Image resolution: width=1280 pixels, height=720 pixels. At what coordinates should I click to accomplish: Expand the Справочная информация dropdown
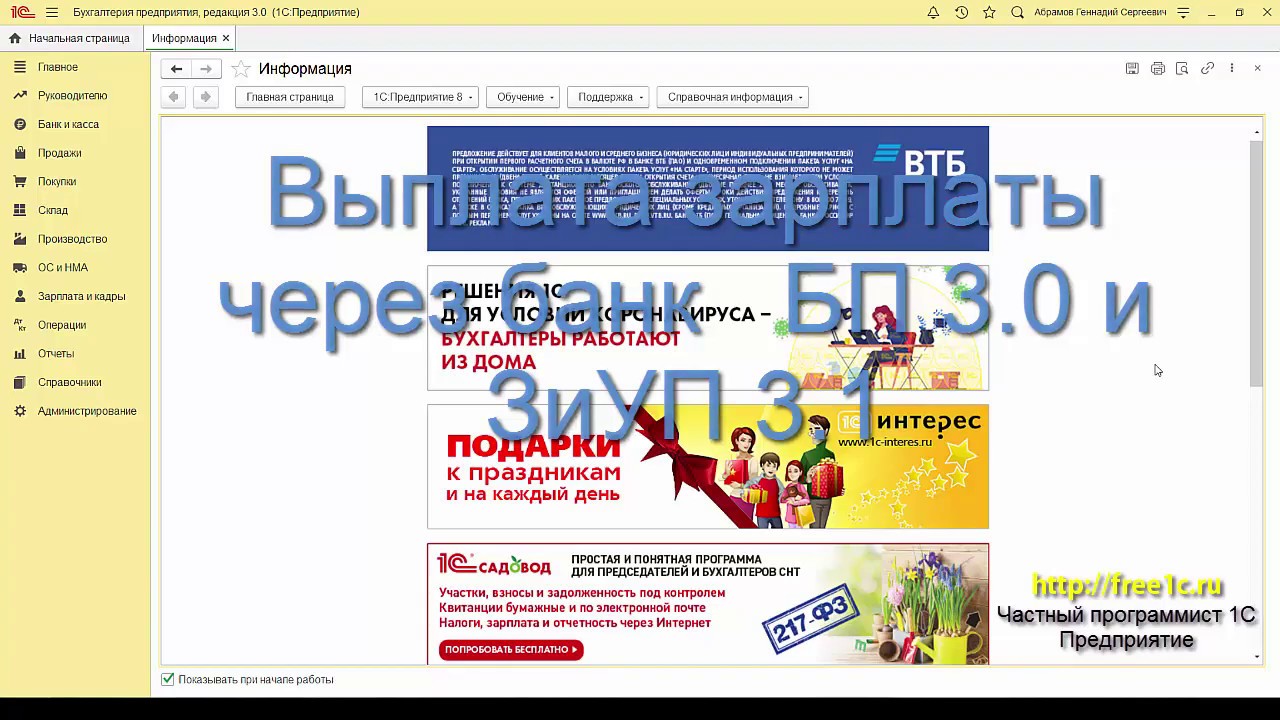732,97
